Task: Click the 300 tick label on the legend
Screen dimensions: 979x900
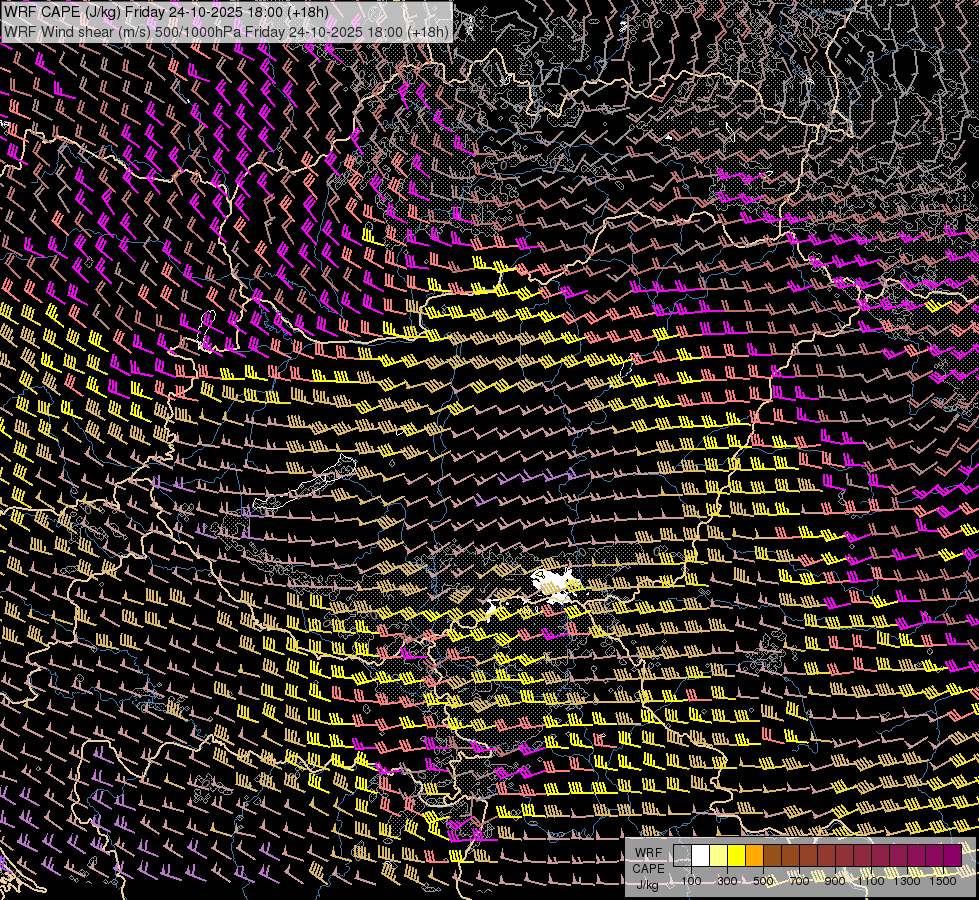Action: click(x=727, y=881)
